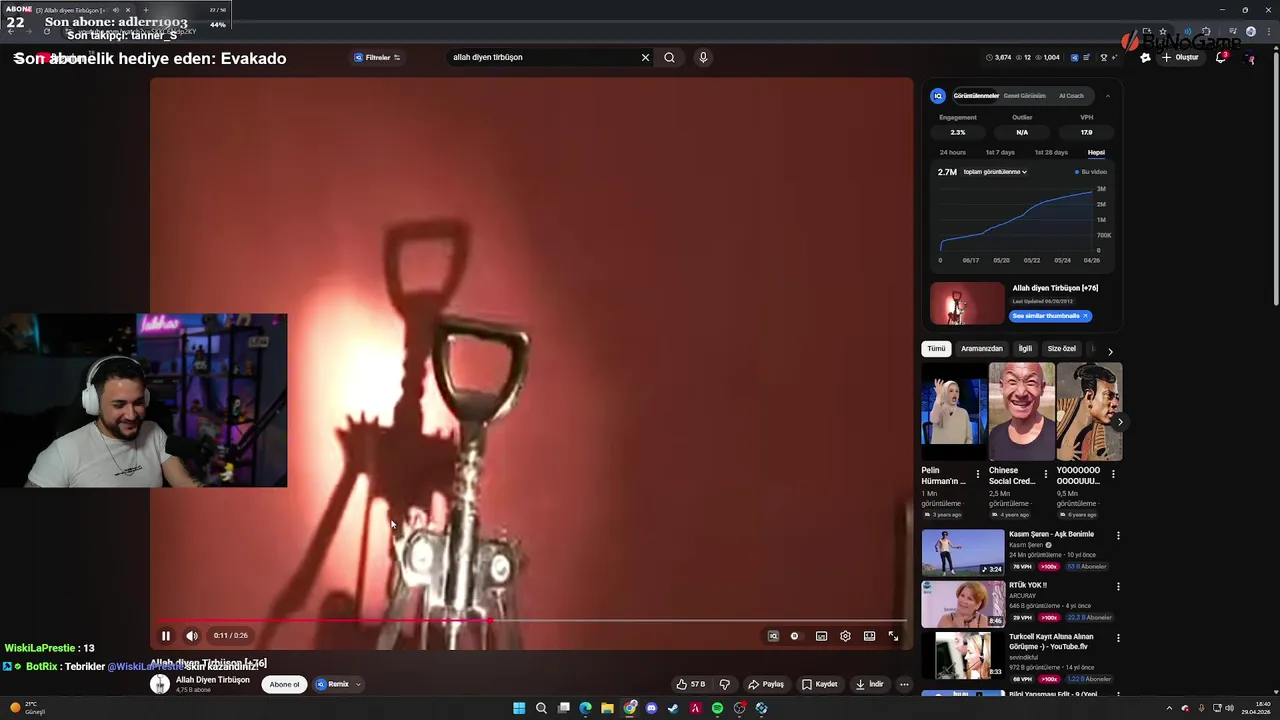Screen dimensions: 1280x720
Task: Select the İlgili filter chip
Action: (1025, 349)
